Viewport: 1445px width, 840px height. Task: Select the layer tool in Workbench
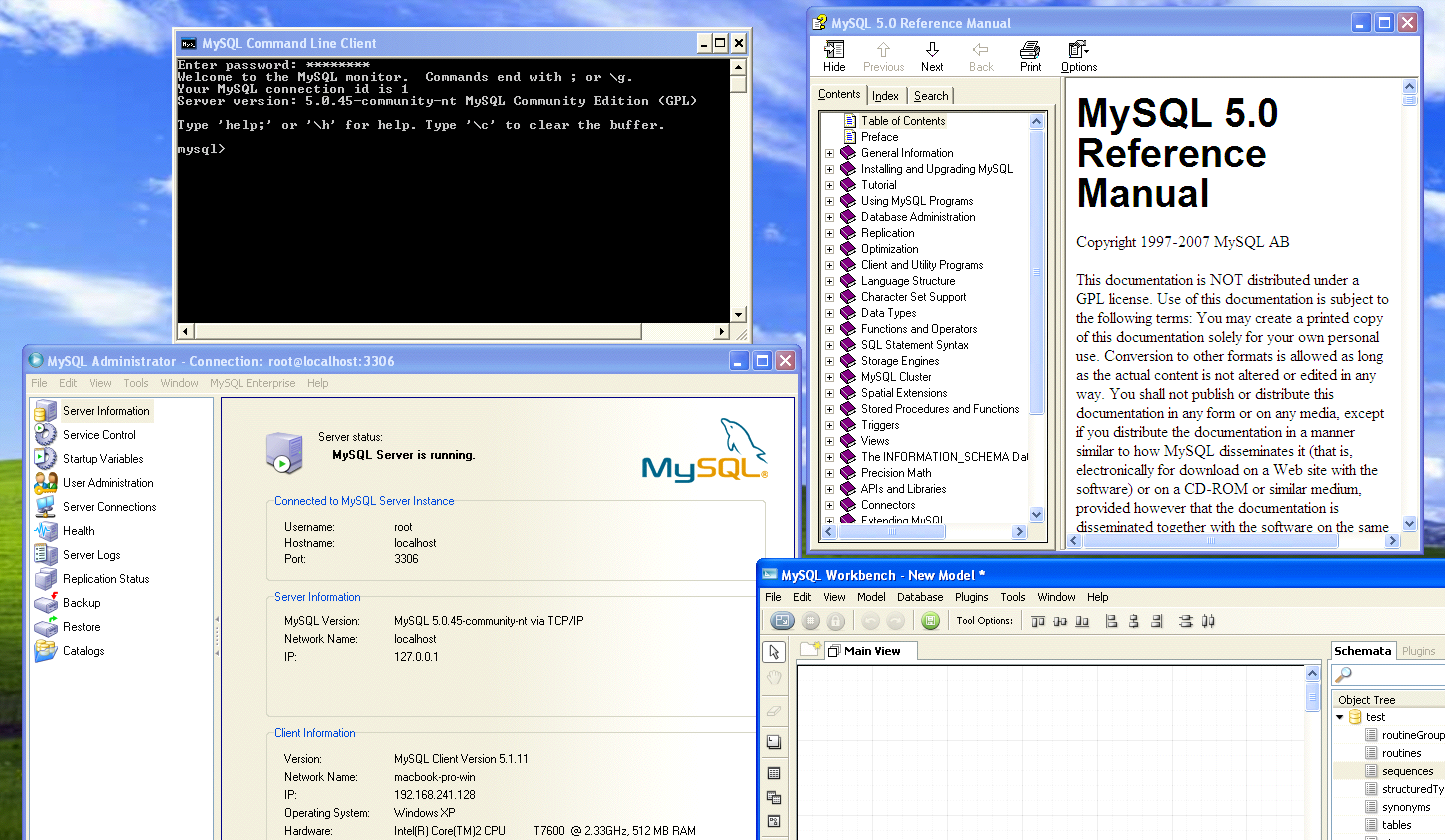[774, 742]
